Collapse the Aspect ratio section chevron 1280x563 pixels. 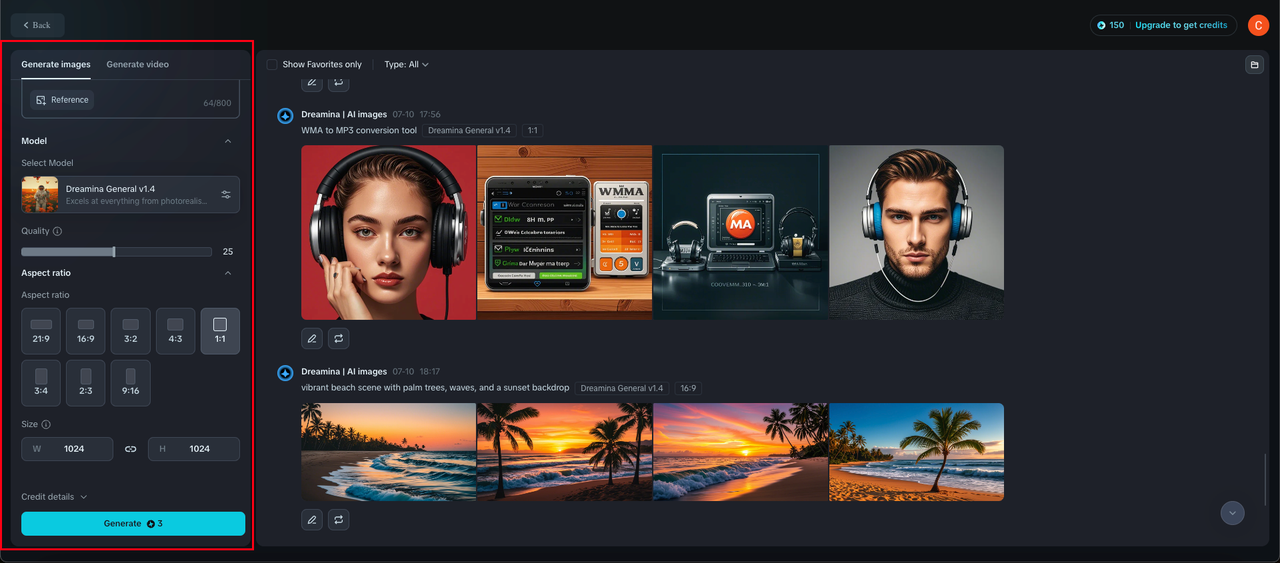pos(228,273)
